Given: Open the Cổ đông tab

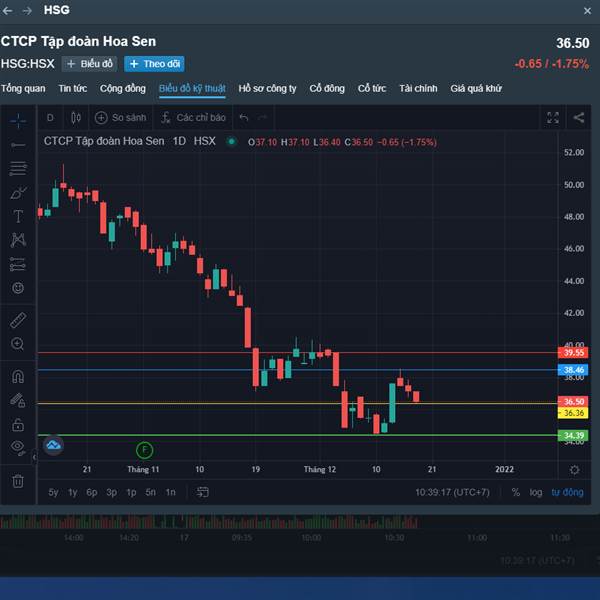Looking at the screenshot, I should coord(327,88).
